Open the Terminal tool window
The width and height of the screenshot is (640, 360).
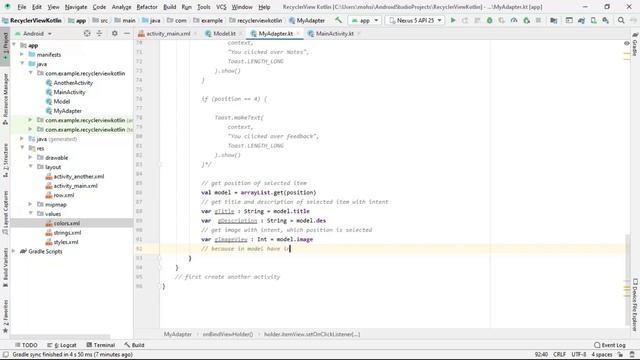coord(101,345)
